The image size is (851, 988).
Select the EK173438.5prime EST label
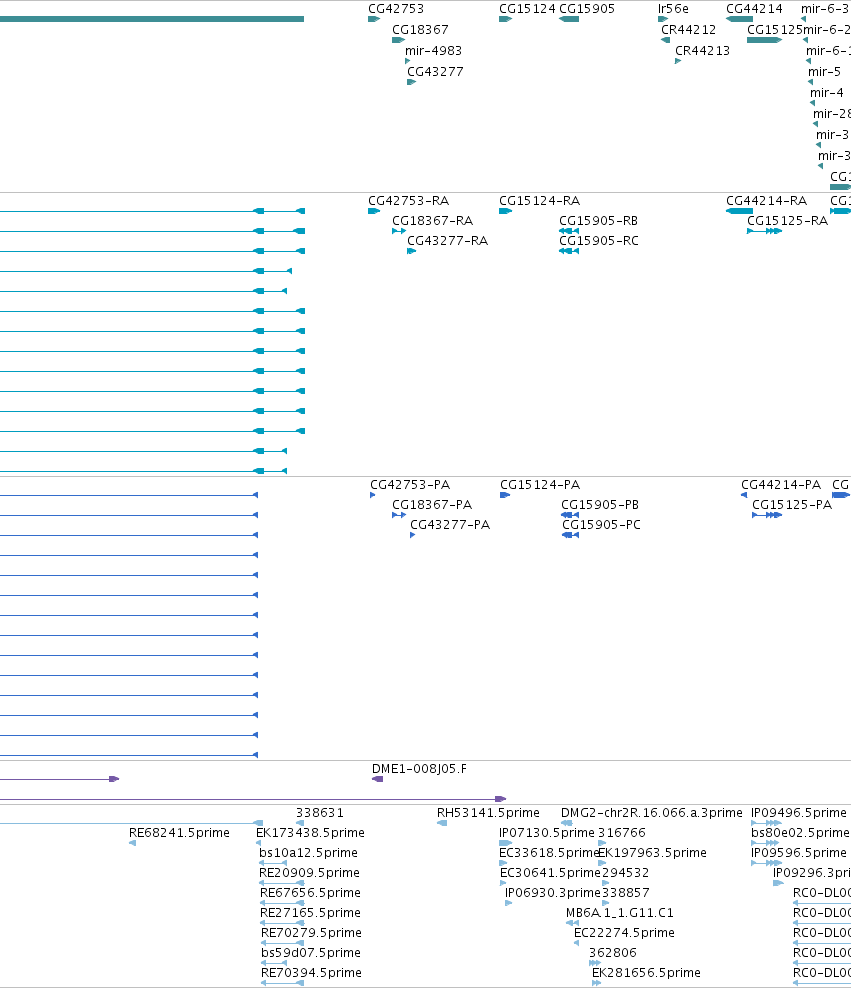pos(311,833)
